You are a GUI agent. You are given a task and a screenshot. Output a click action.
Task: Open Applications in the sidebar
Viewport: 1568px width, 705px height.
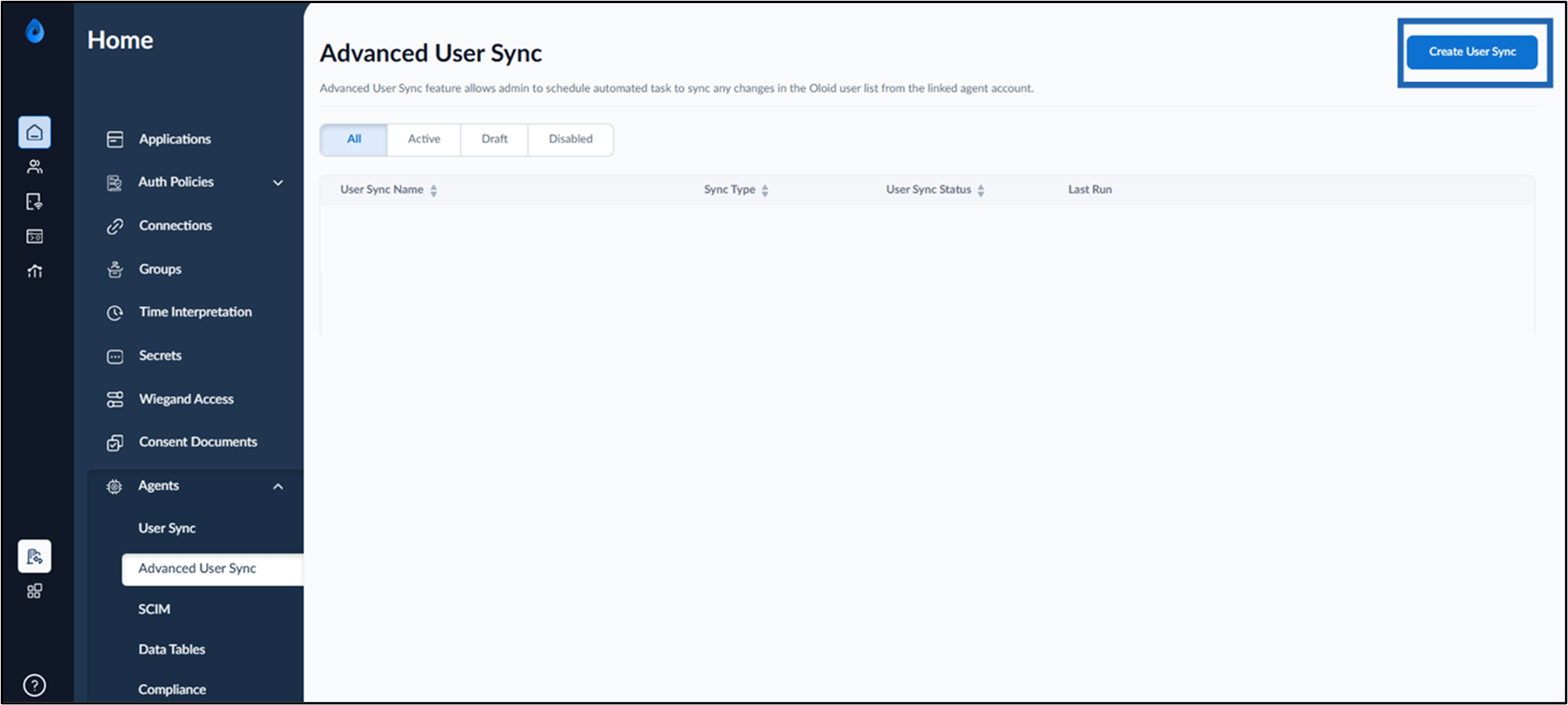click(175, 139)
